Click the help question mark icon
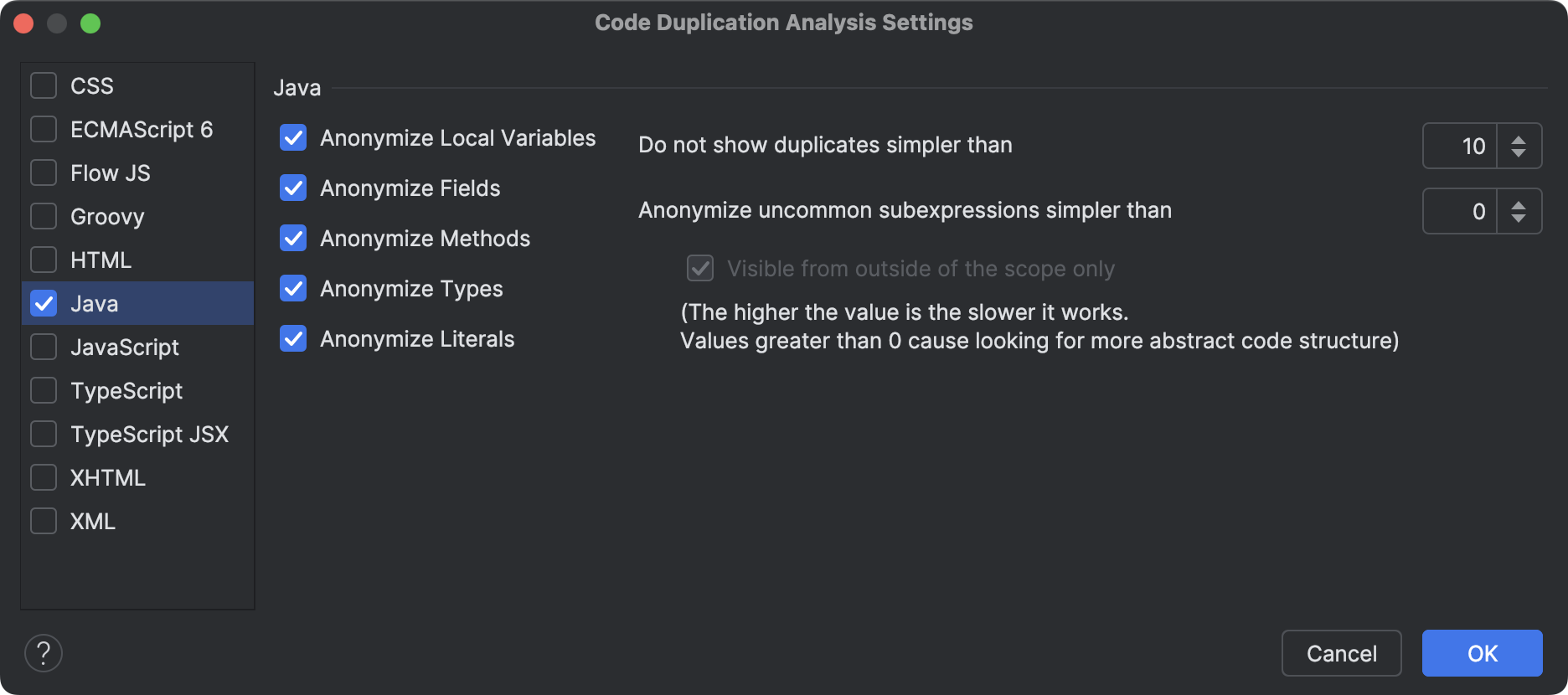 click(43, 653)
